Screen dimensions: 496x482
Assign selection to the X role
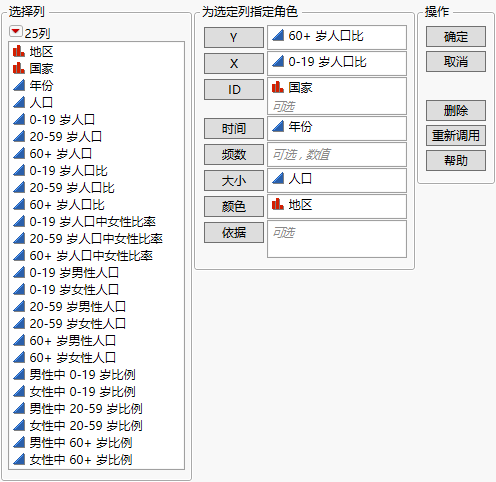tap(234, 63)
